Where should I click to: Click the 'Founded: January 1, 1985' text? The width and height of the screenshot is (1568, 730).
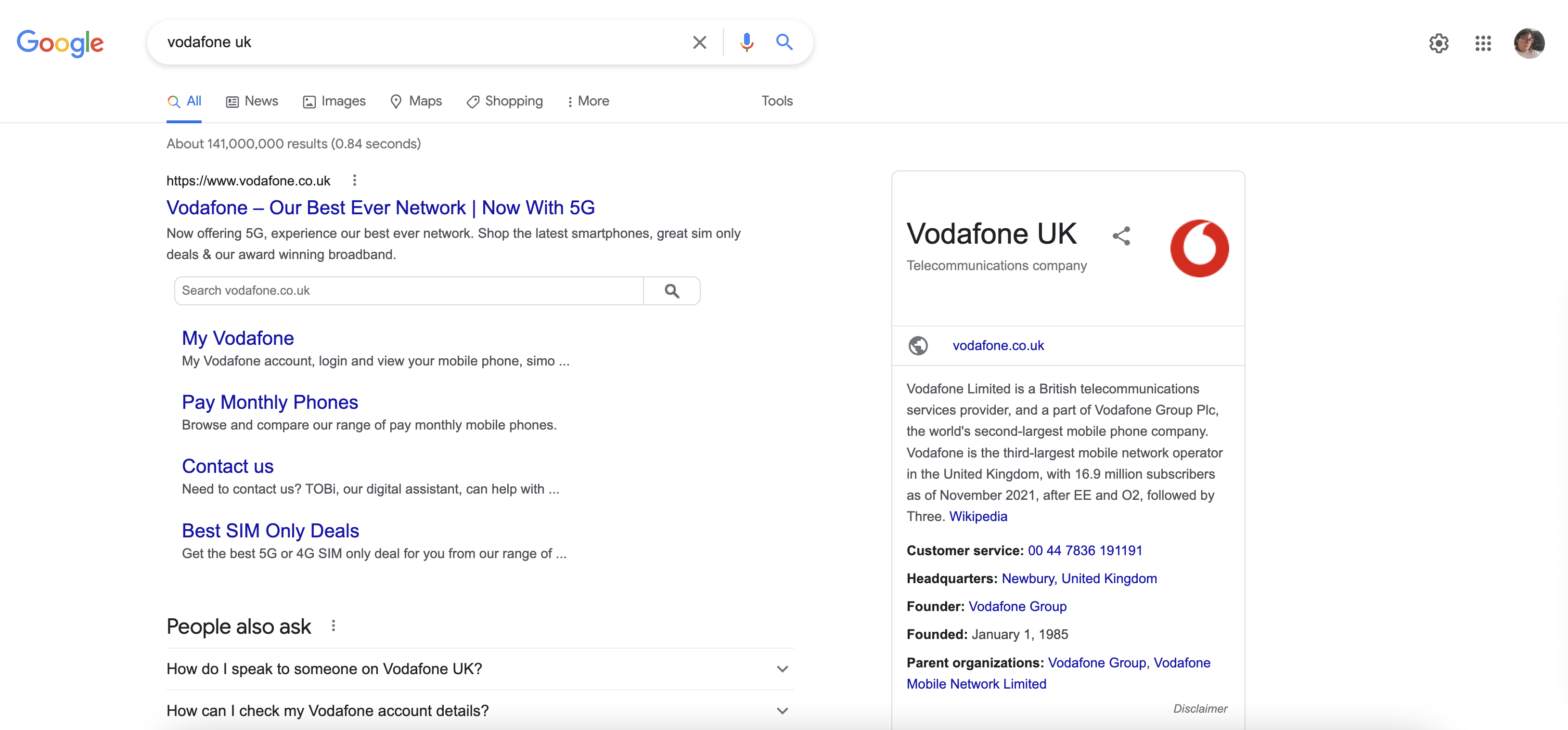point(987,634)
